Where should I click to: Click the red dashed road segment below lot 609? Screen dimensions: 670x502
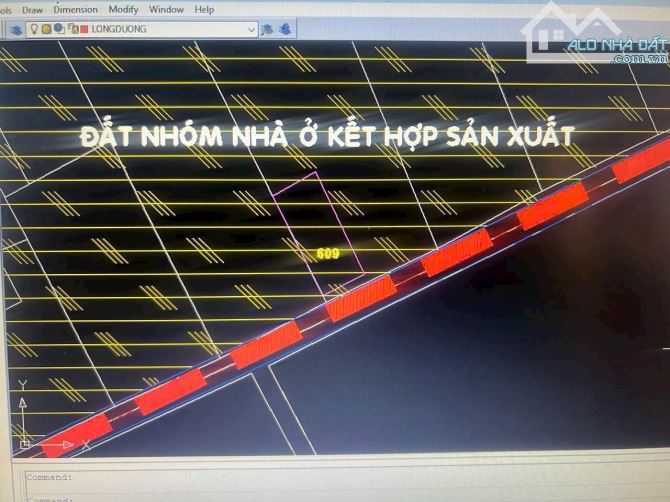click(x=361, y=298)
